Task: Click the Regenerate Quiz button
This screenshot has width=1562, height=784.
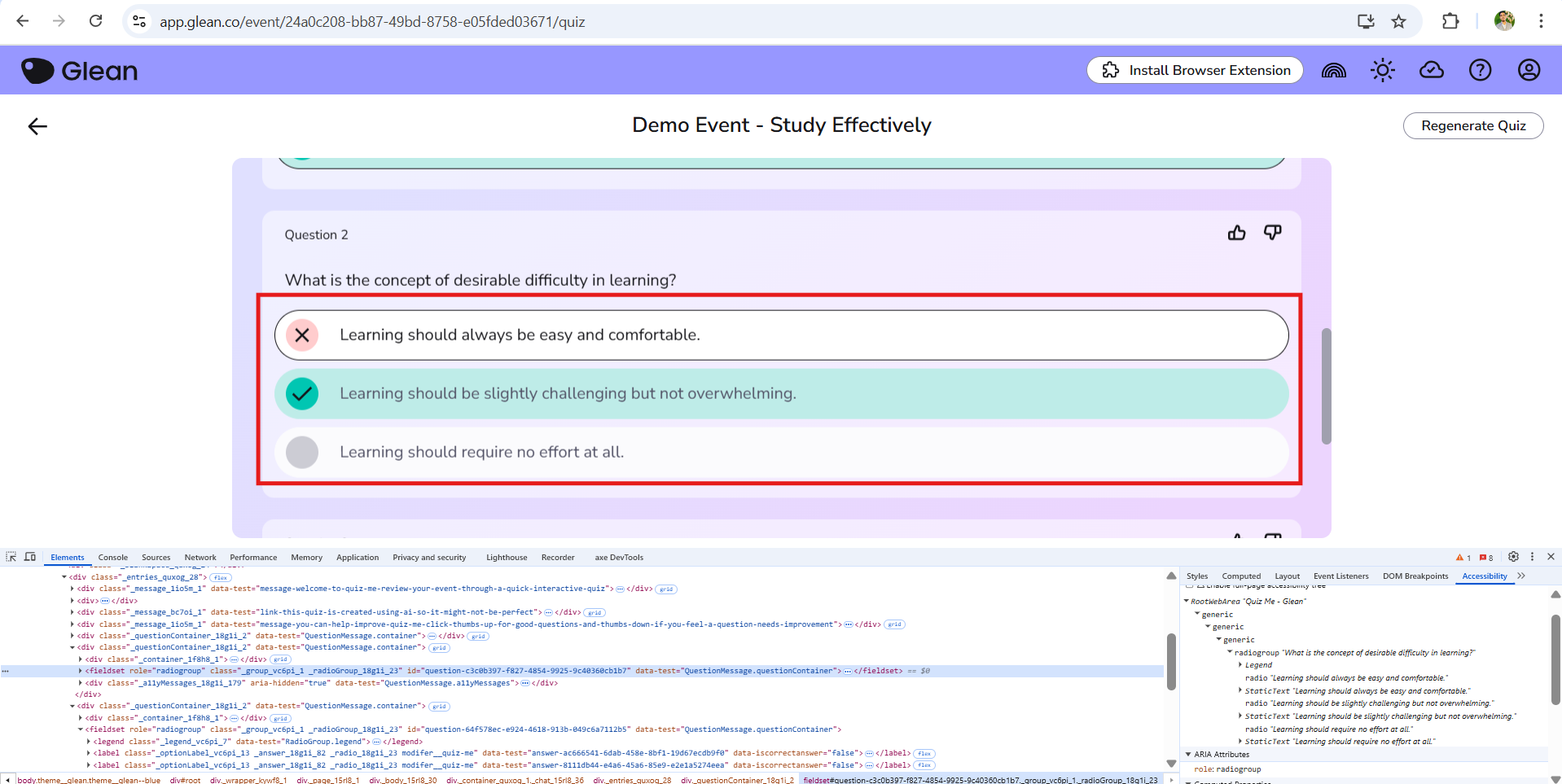Action: (1472, 126)
